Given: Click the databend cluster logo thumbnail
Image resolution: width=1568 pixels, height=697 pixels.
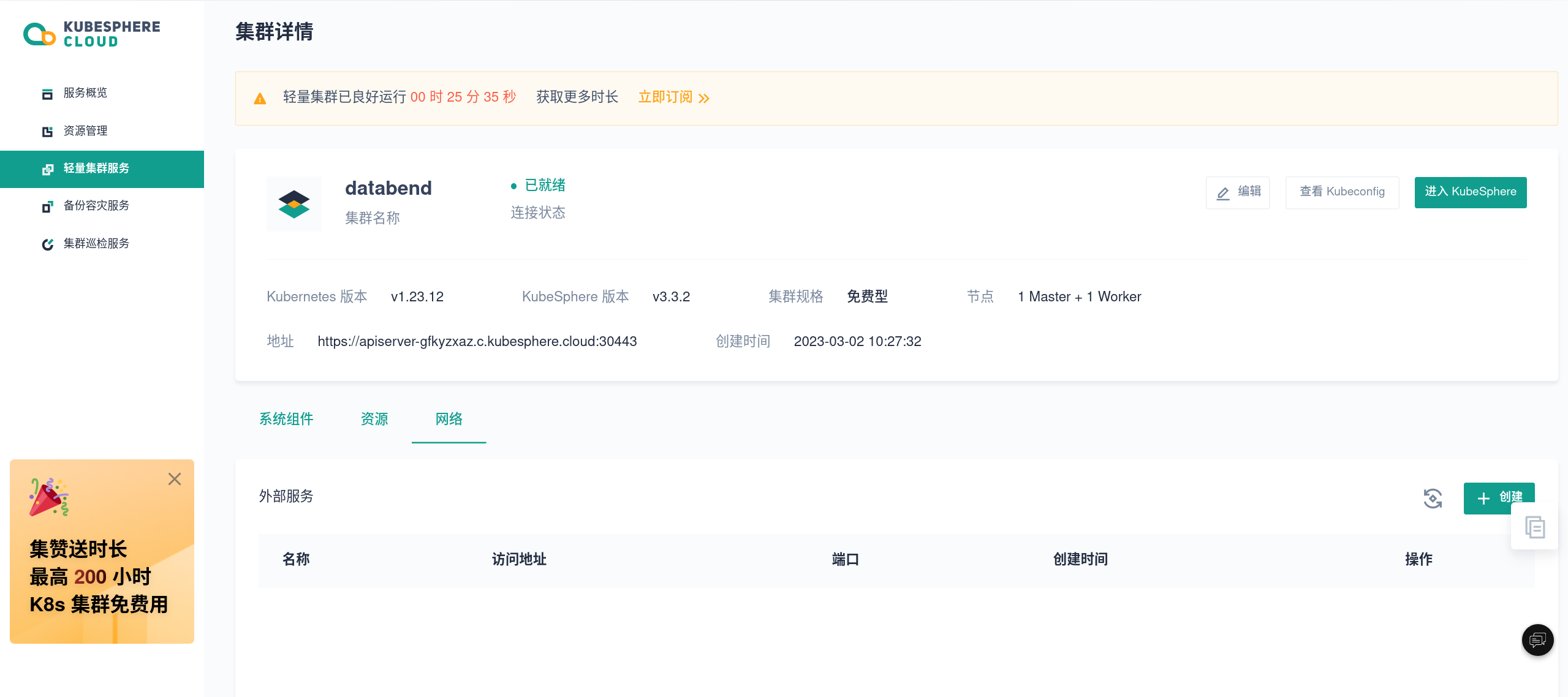Looking at the screenshot, I should (x=294, y=204).
